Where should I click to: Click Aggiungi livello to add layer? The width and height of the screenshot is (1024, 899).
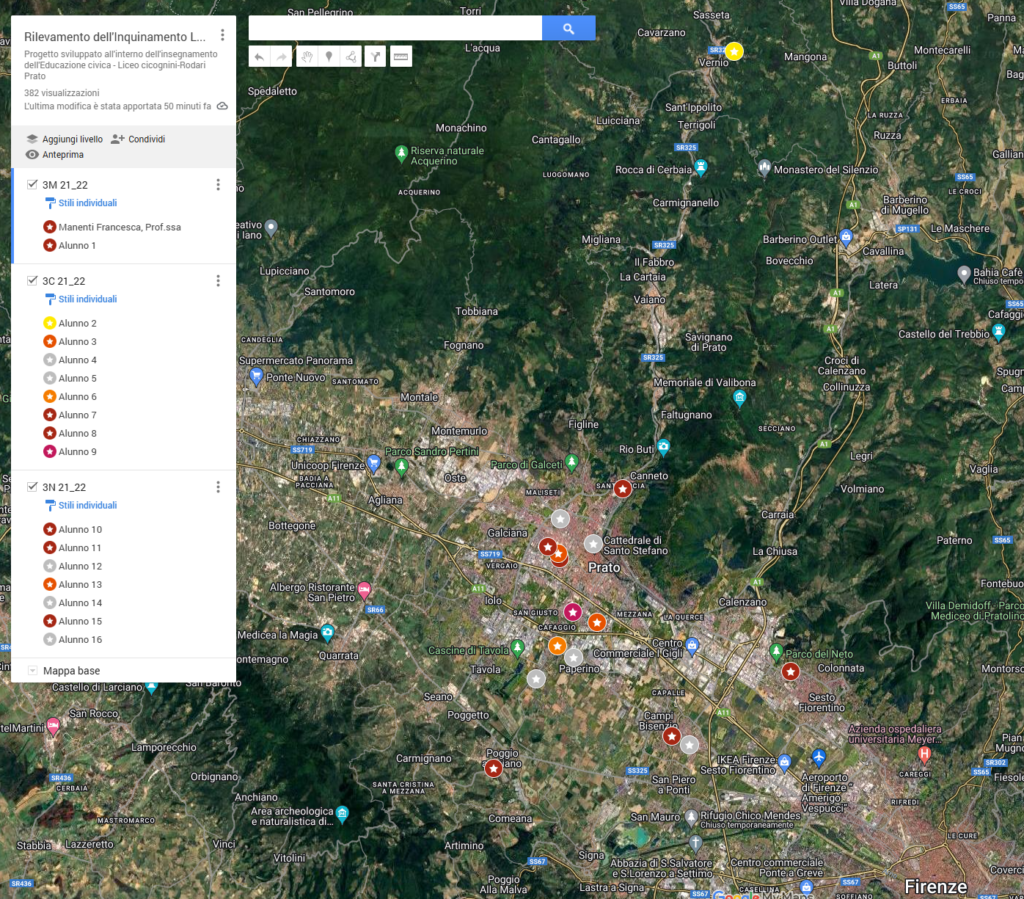click(x=64, y=139)
